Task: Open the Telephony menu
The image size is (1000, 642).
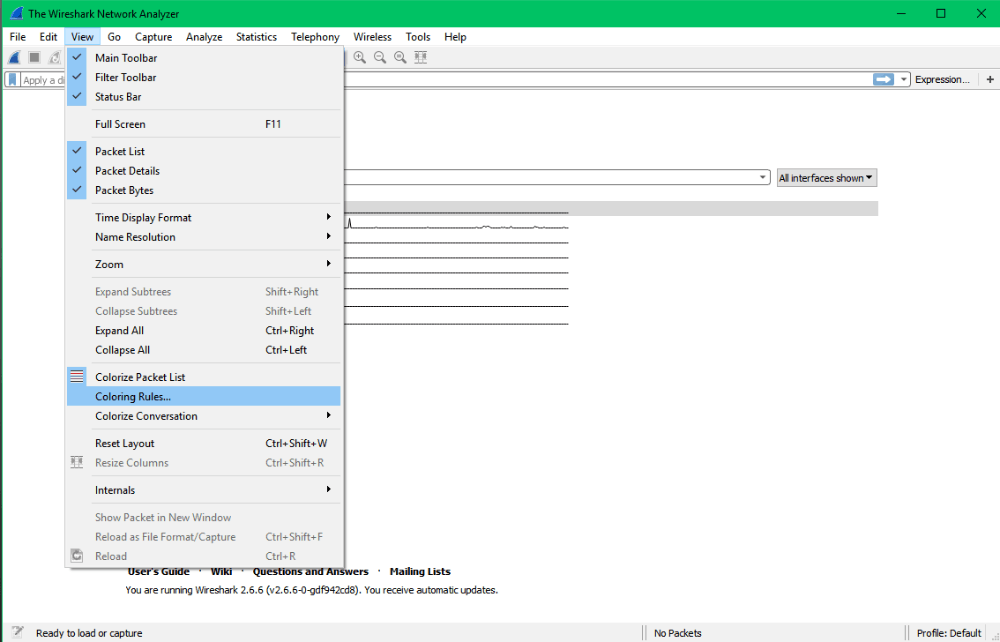Action: coord(315,37)
